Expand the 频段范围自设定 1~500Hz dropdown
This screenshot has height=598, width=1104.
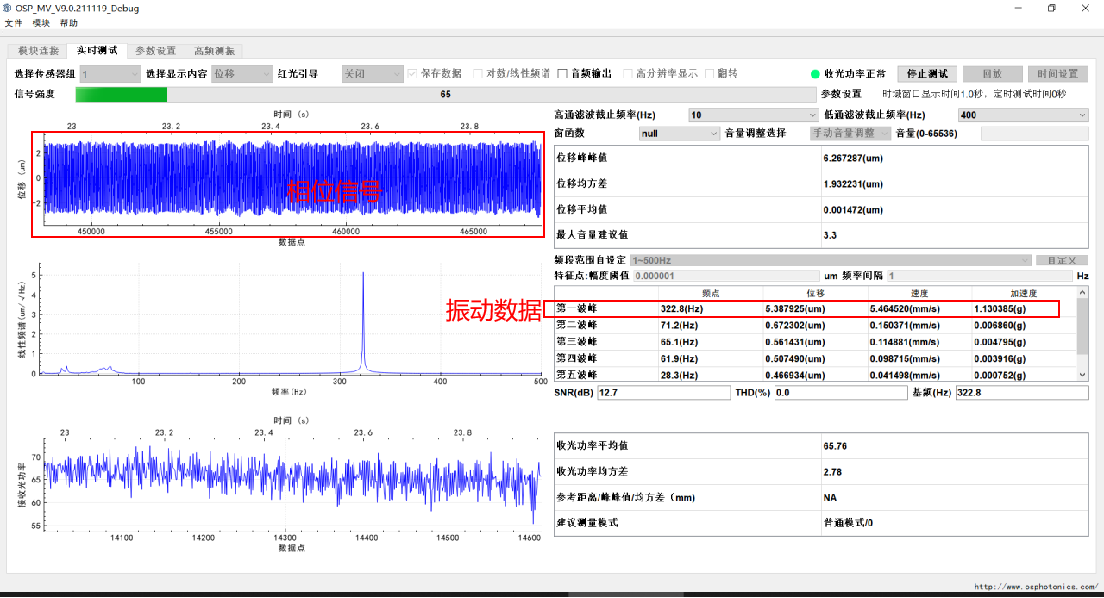pos(831,261)
